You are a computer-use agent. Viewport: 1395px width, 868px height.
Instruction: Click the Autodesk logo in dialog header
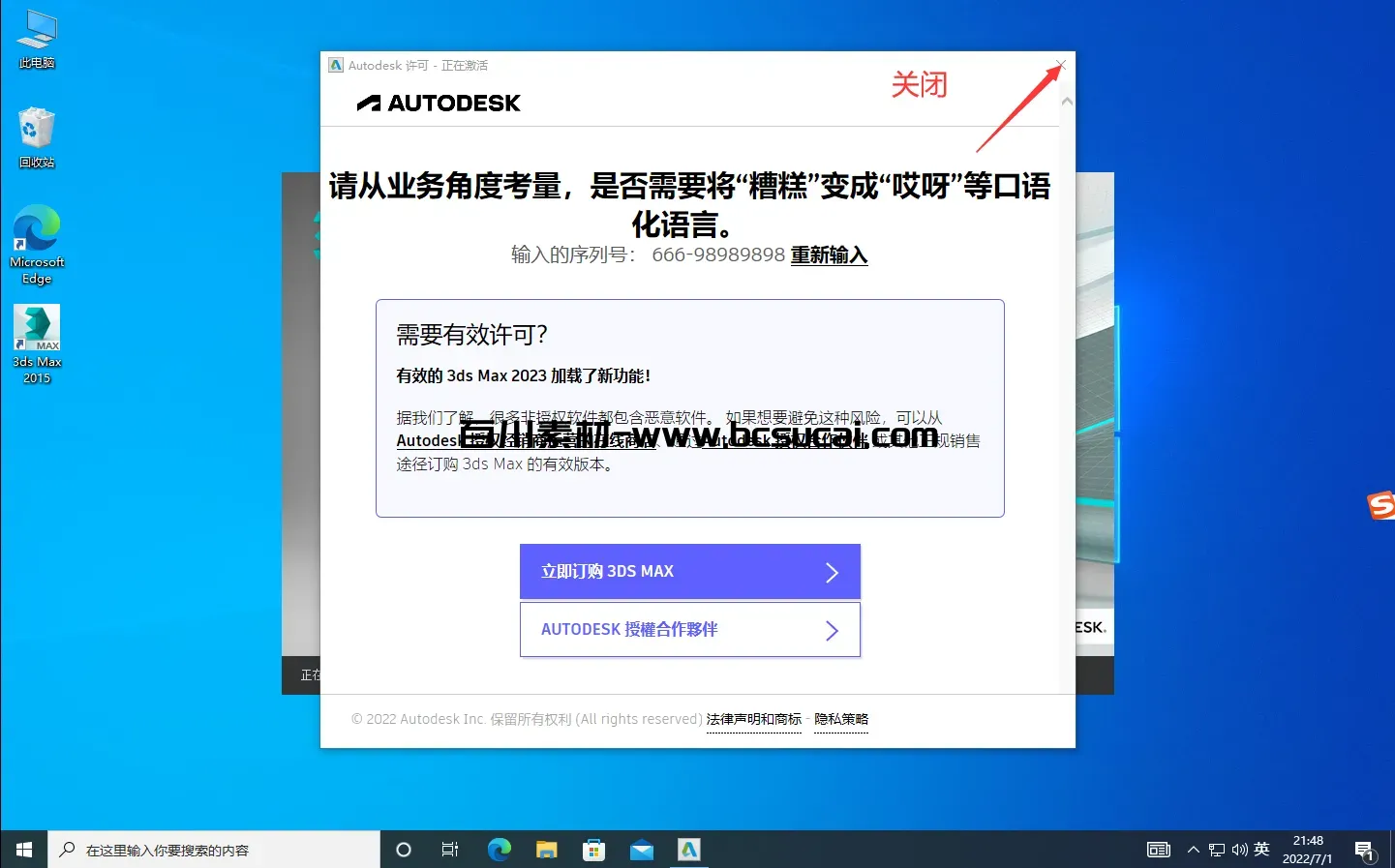coord(439,103)
